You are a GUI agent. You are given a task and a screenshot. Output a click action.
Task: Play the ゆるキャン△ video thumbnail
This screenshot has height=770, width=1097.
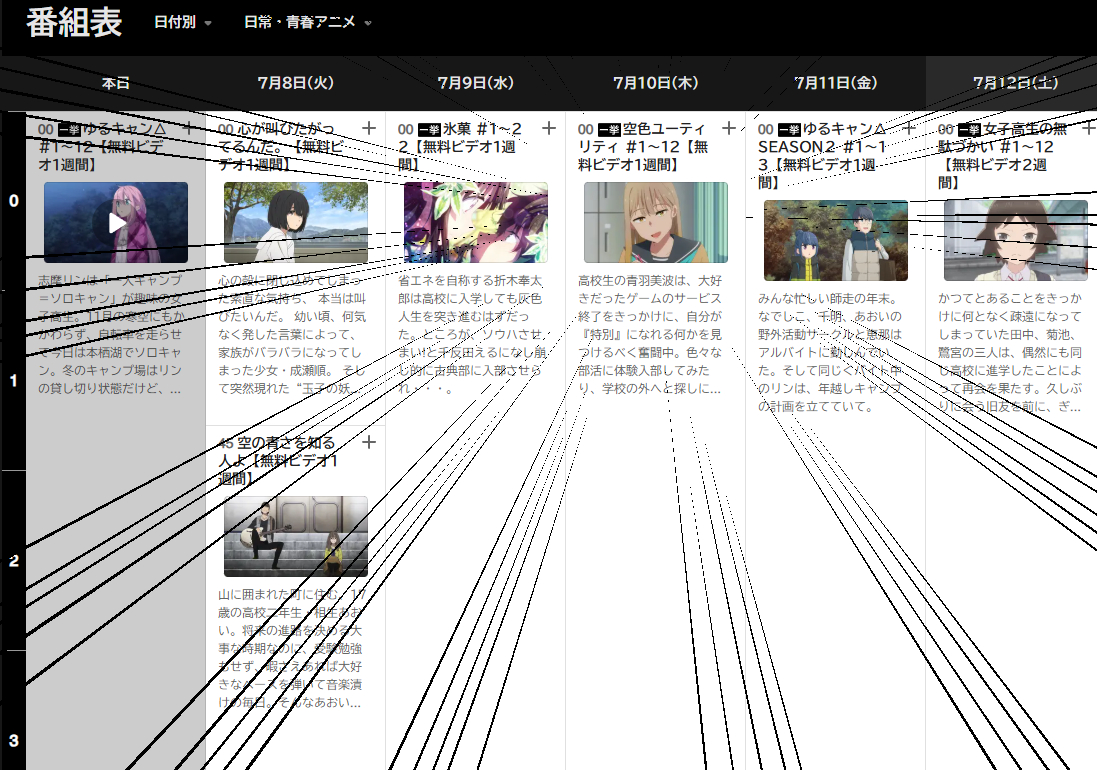116,222
